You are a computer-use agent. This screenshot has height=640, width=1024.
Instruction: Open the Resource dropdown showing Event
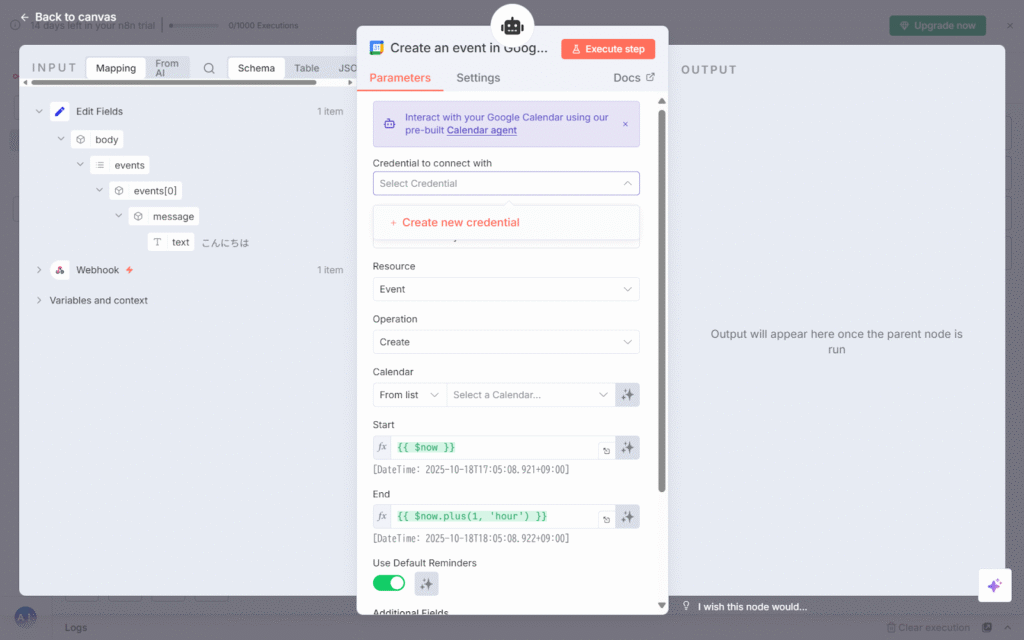coord(506,289)
